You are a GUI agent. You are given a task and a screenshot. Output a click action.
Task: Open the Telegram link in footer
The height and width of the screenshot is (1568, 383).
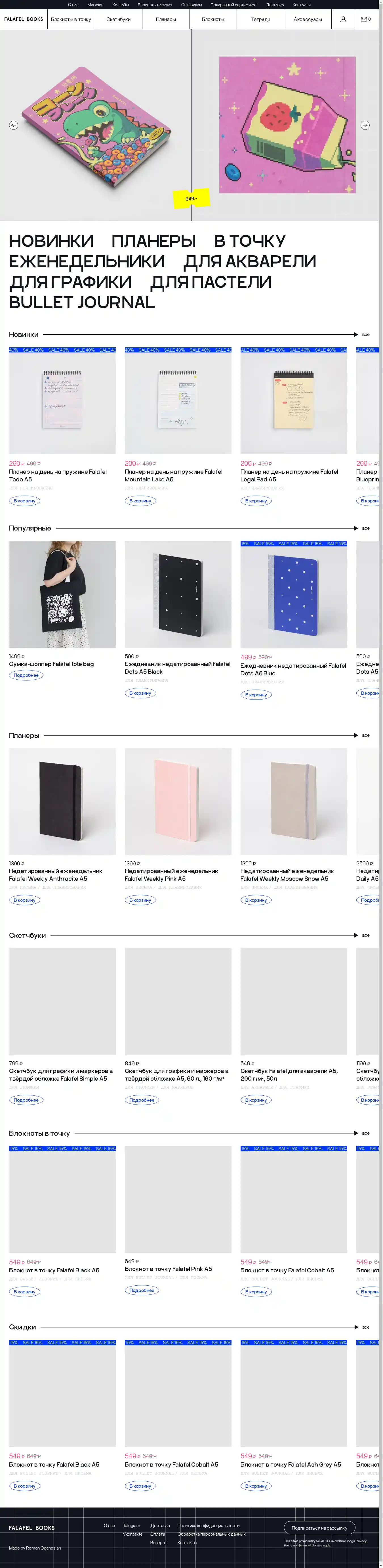point(131,1525)
